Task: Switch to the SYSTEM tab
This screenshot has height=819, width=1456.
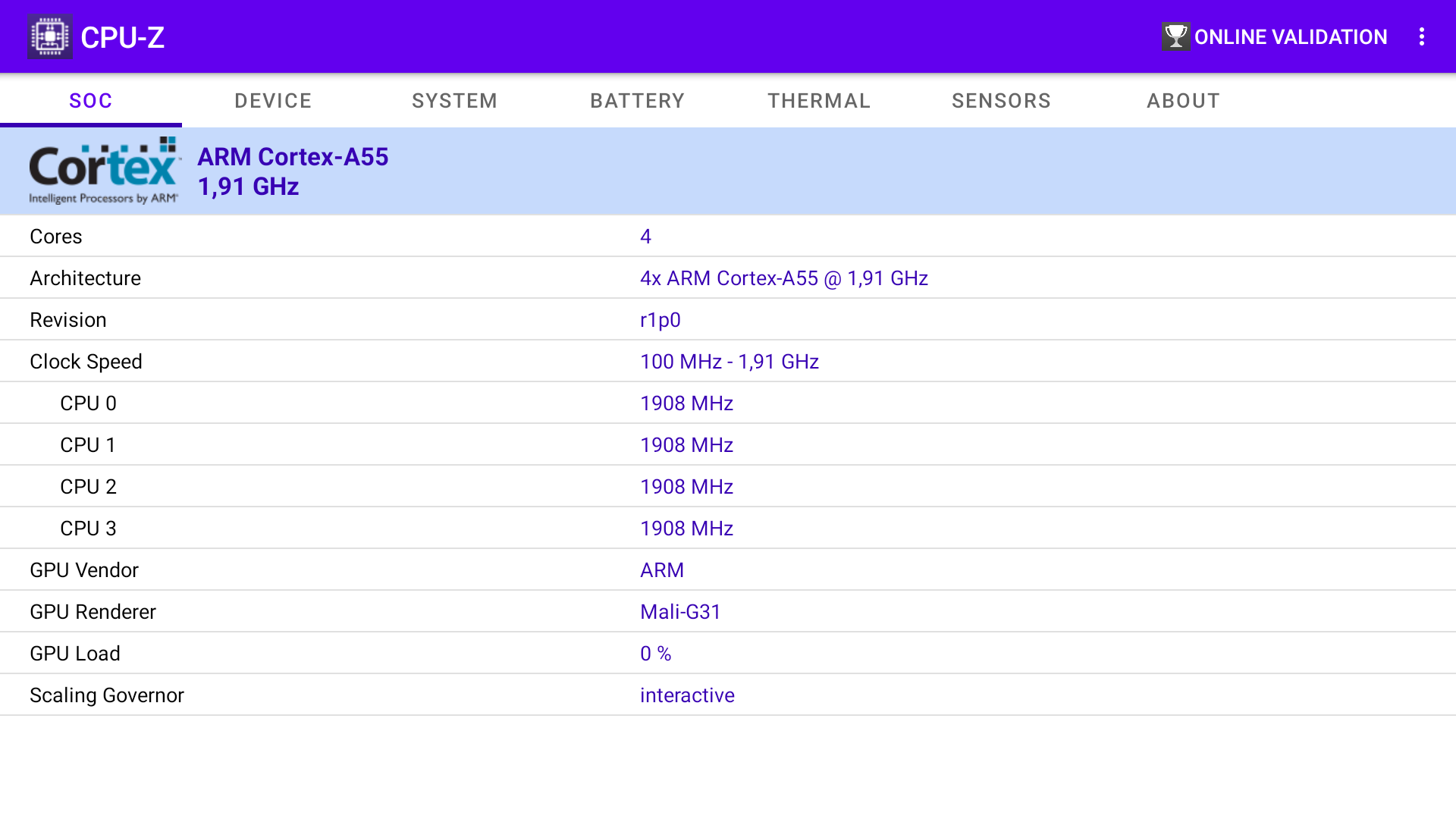Action: coord(454,101)
